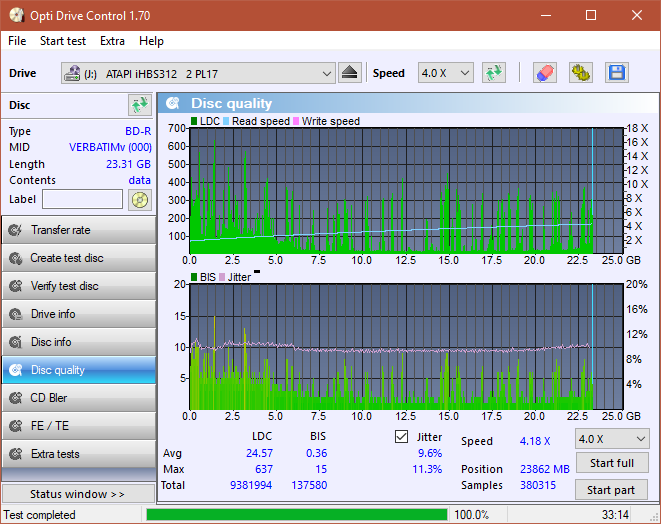Click the disc label icon next to Label field
Viewport: 661px width, 524px height.
point(140,199)
